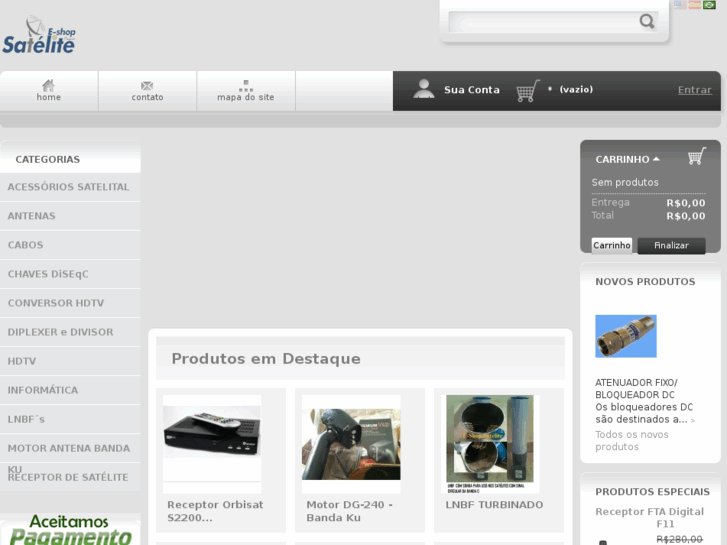The image size is (727, 545).
Task: Click inside the search text field
Action: (542, 22)
